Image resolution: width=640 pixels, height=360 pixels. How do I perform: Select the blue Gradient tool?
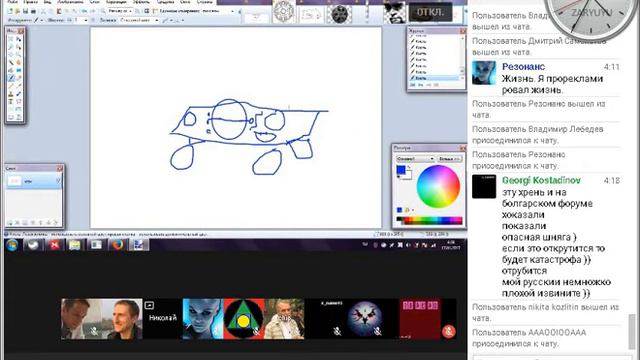pyautogui.click(x=19, y=70)
